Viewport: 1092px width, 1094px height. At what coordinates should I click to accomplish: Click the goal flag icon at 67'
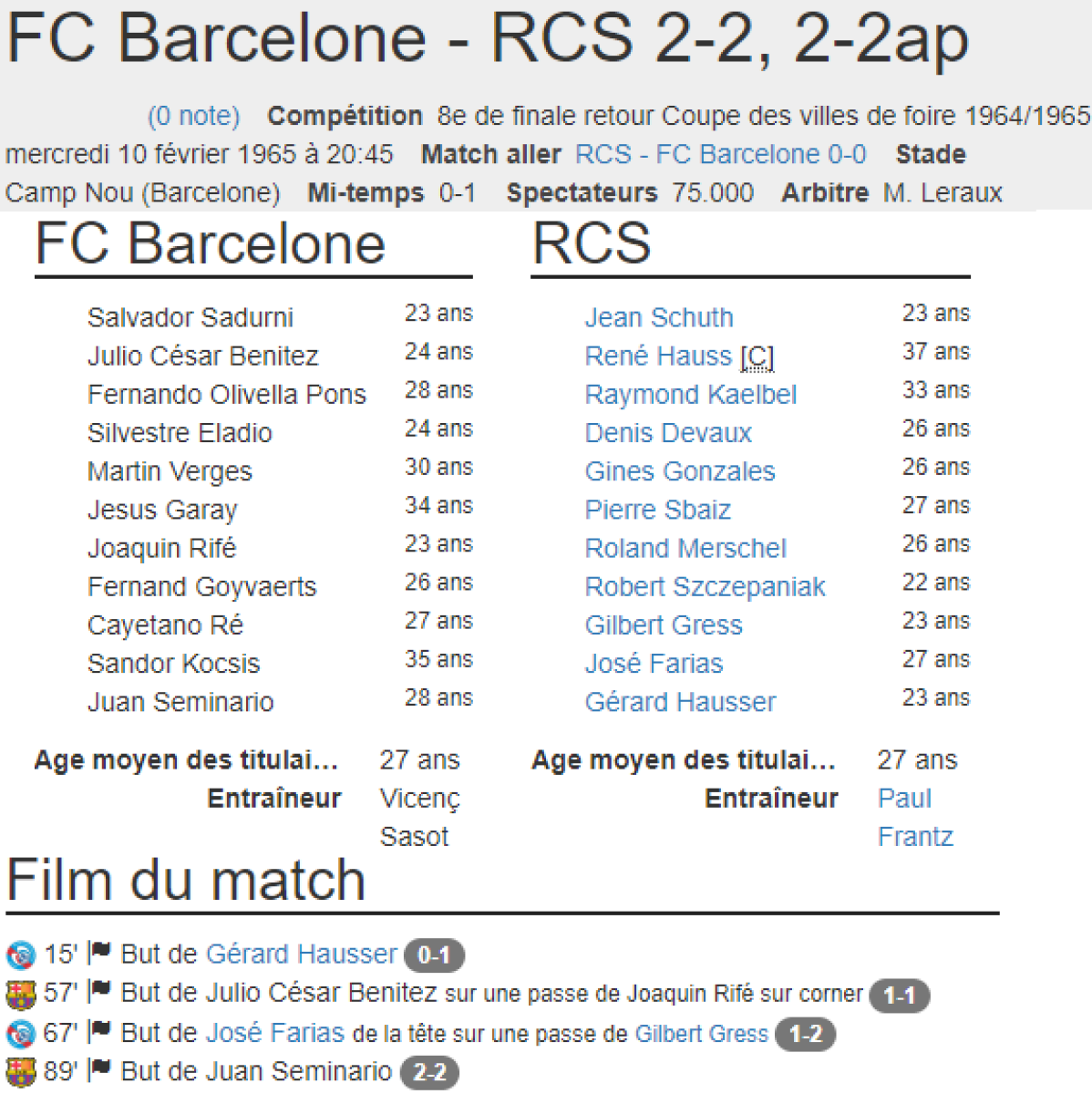100,1031
